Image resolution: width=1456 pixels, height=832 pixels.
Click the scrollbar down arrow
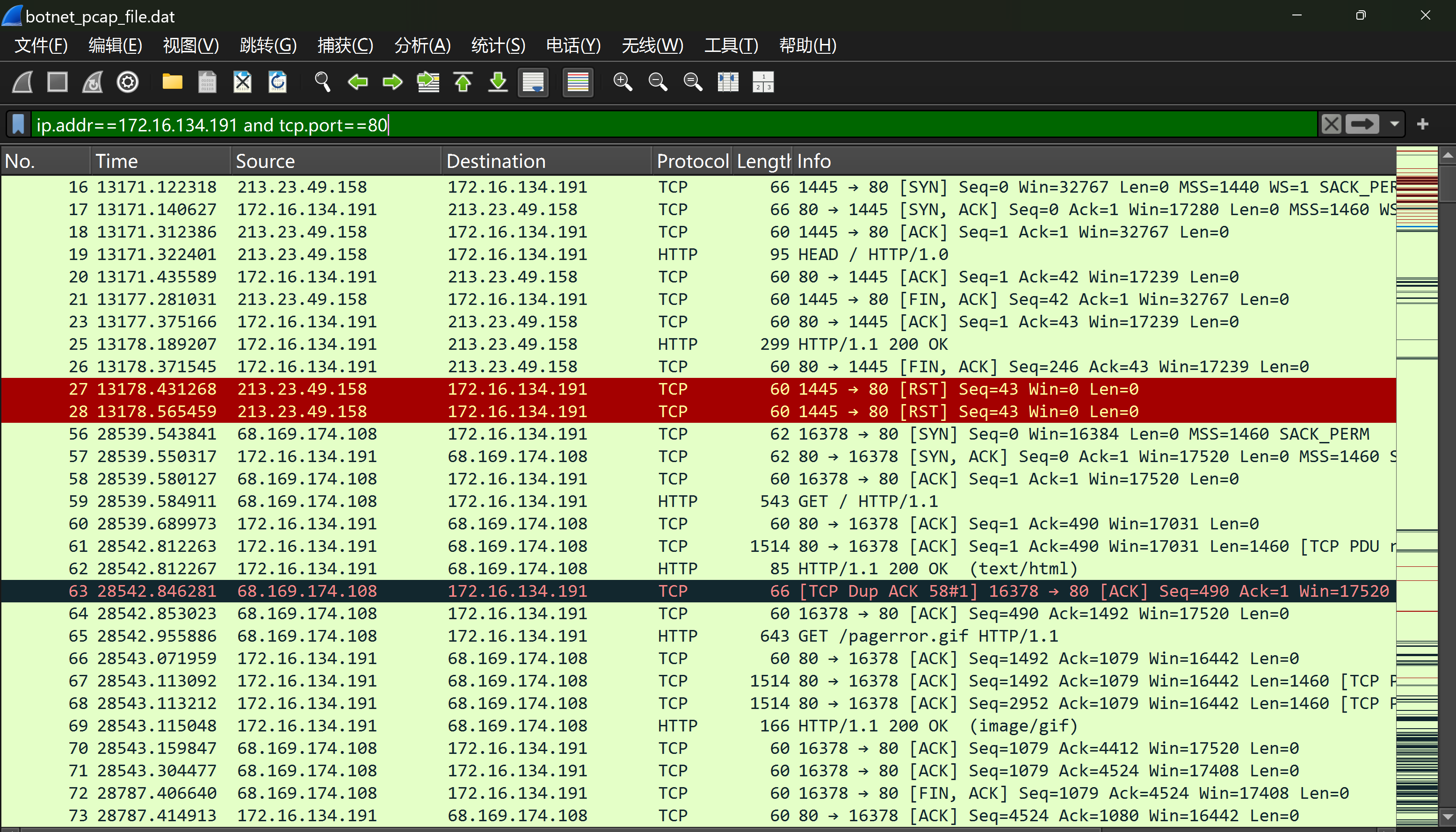1448,816
